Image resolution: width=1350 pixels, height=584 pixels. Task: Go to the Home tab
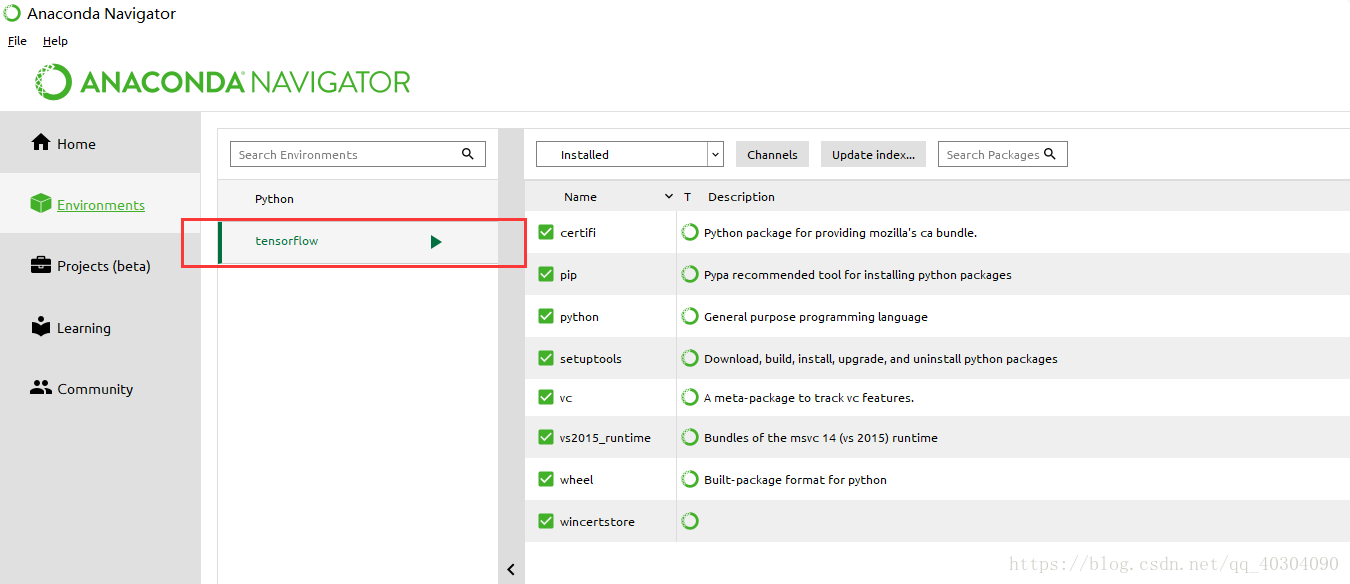(100, 143)
